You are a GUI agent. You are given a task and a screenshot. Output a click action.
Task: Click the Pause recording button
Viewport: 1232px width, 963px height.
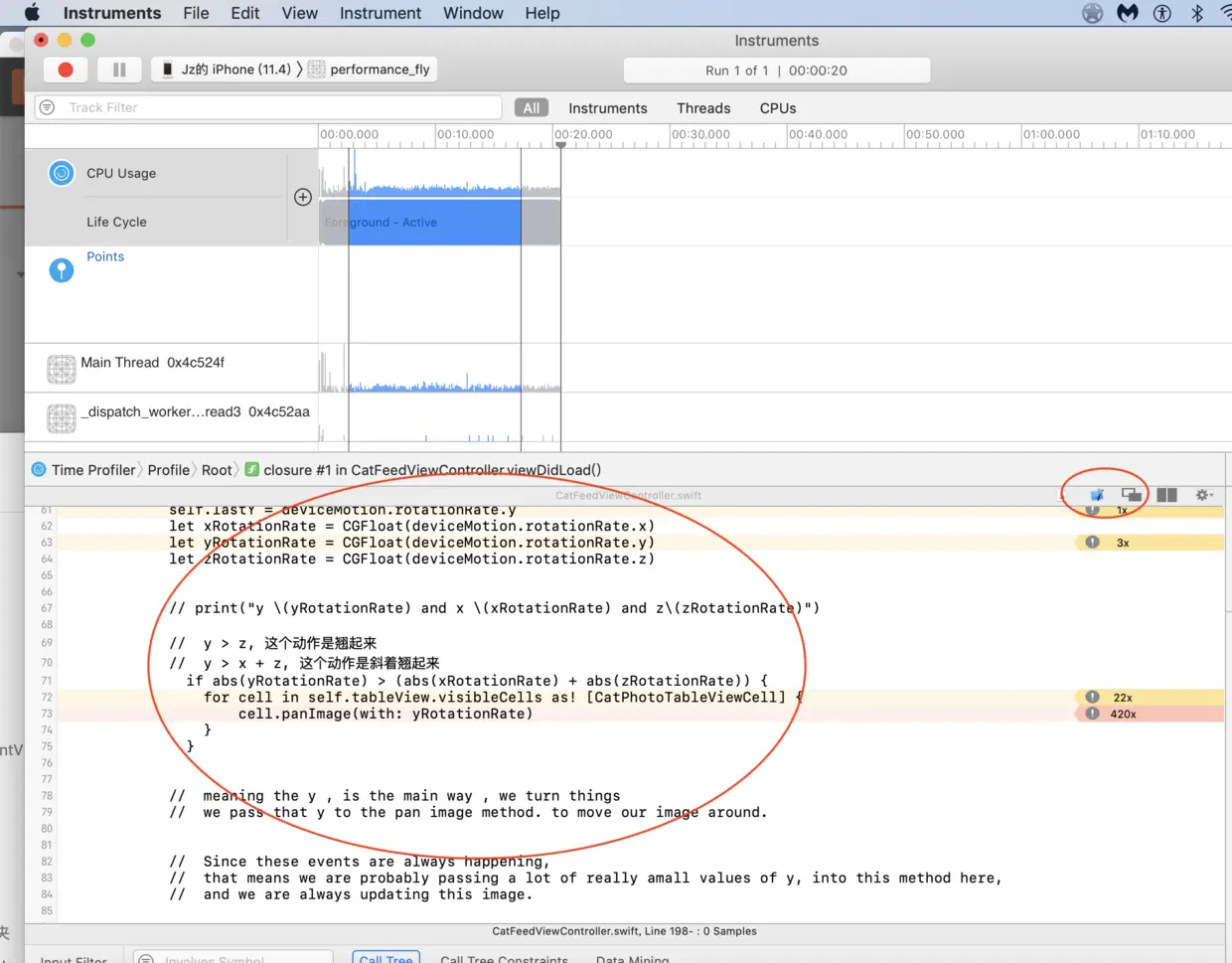point(119,70)
